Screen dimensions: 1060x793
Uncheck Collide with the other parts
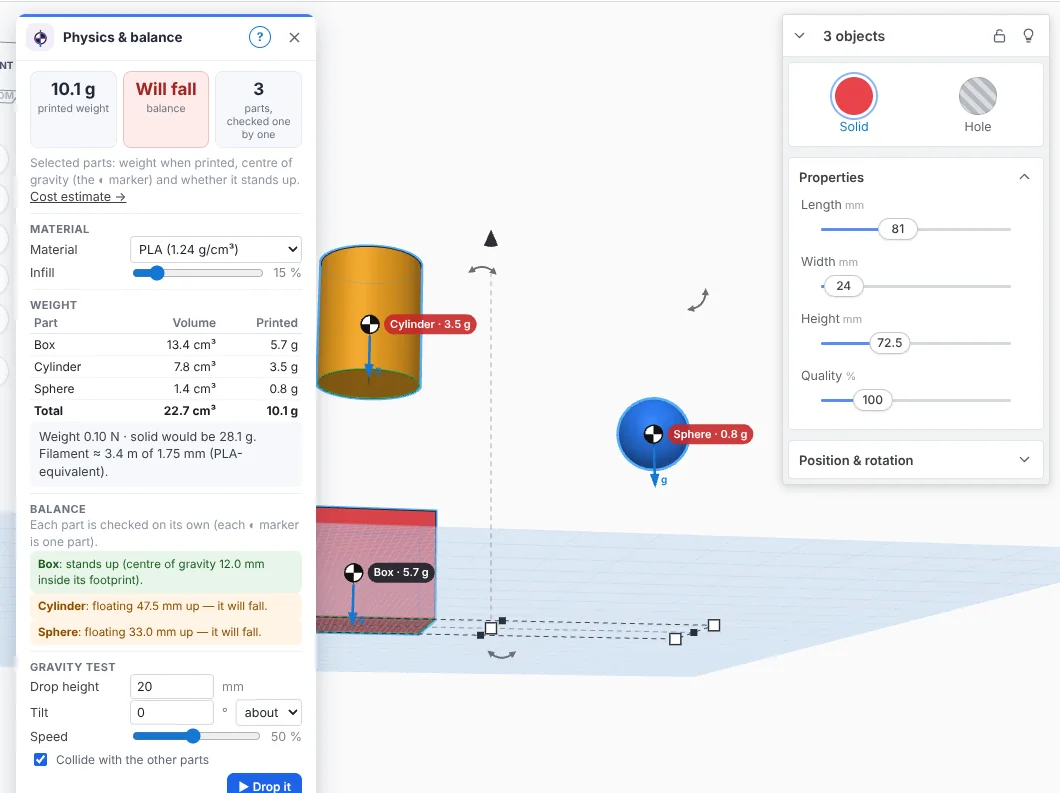pyautogui.click(x=41, y=759)
